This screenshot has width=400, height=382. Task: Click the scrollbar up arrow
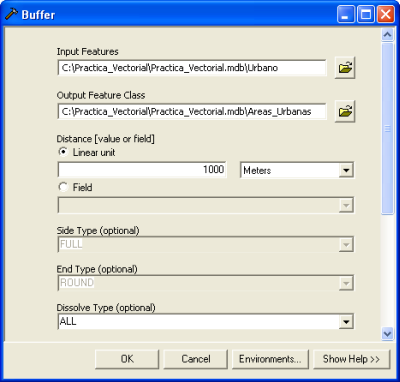pyautogui.click(x=387, y=35)
